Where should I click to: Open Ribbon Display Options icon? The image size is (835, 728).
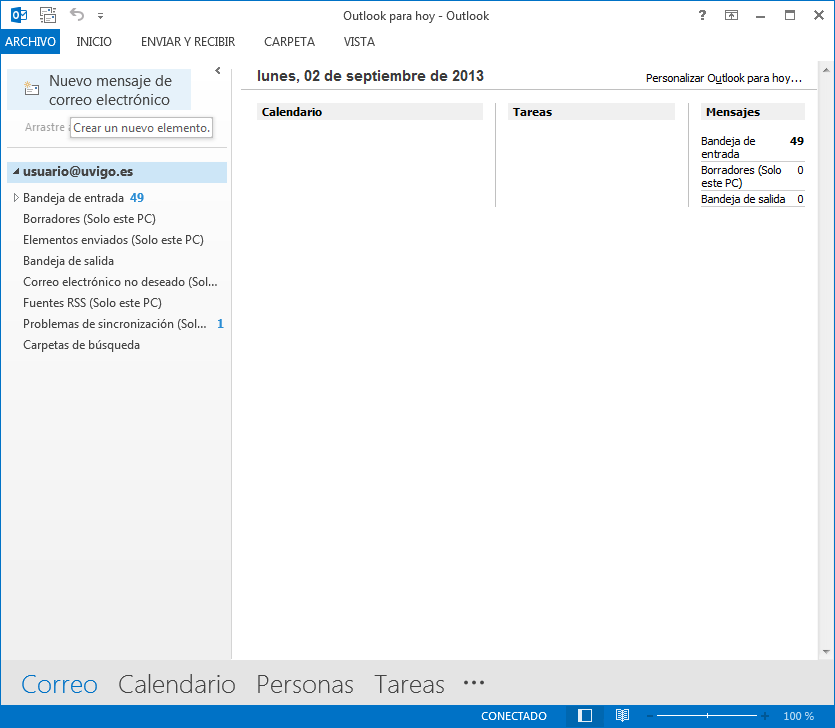tap(731, 15)
